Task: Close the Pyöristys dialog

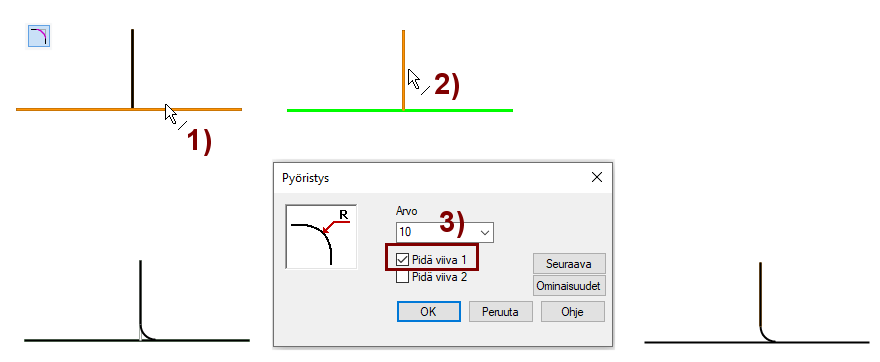Action: 597,177
